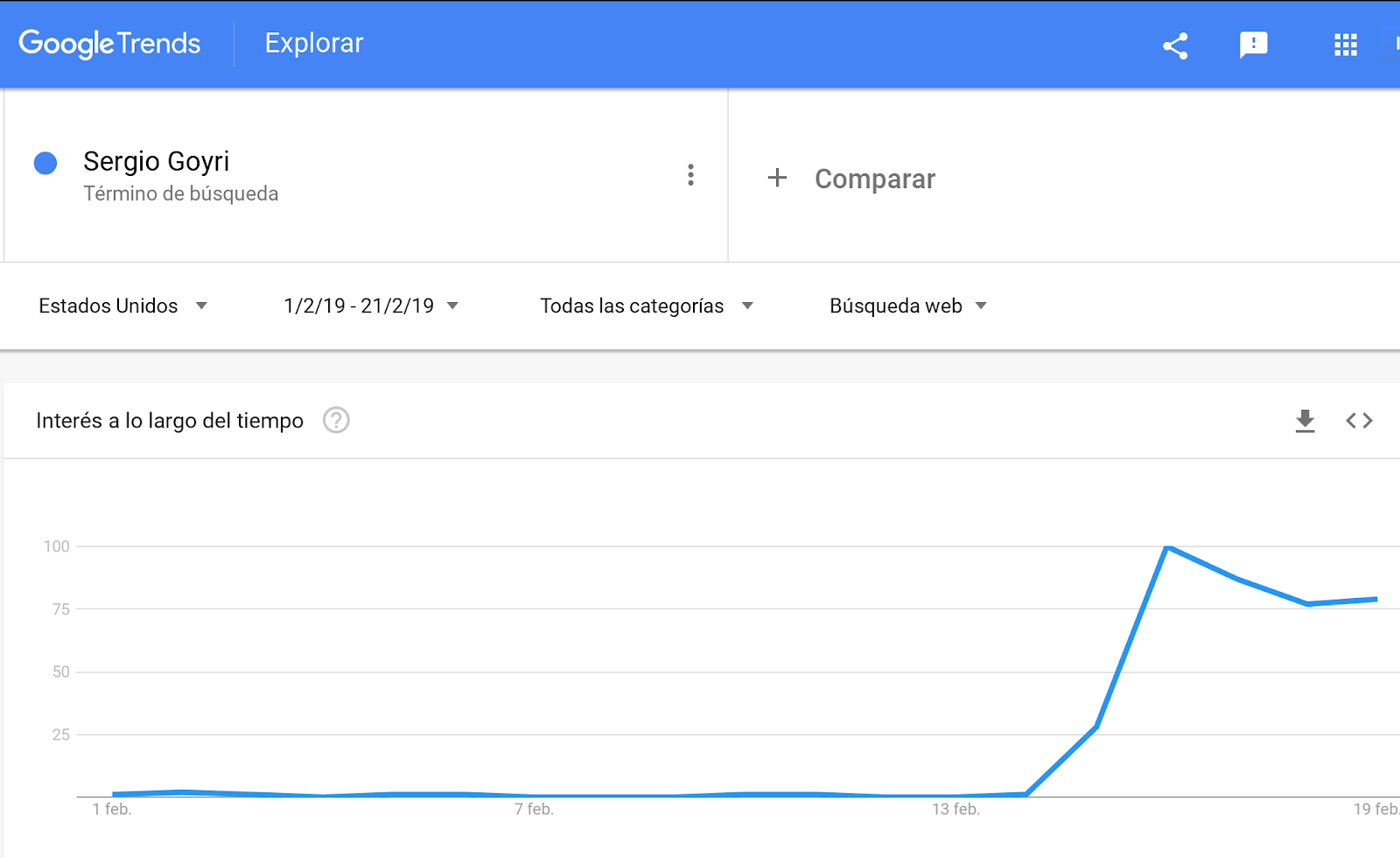The image size is (1400, 858).
Task: Click the 7 feb. axis label
Action: tap(534, 809)
